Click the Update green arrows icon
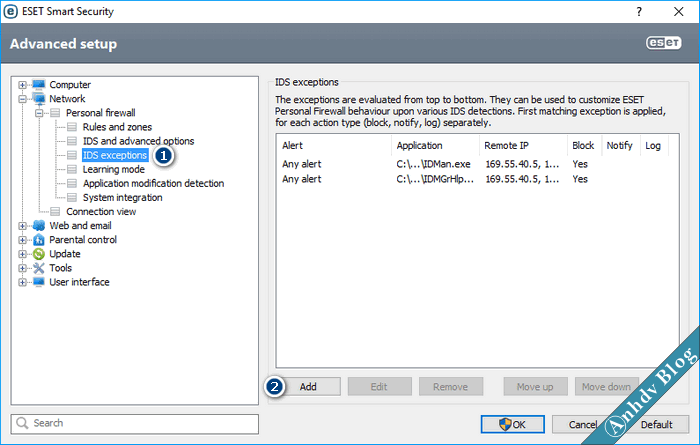 coord(39,254)
